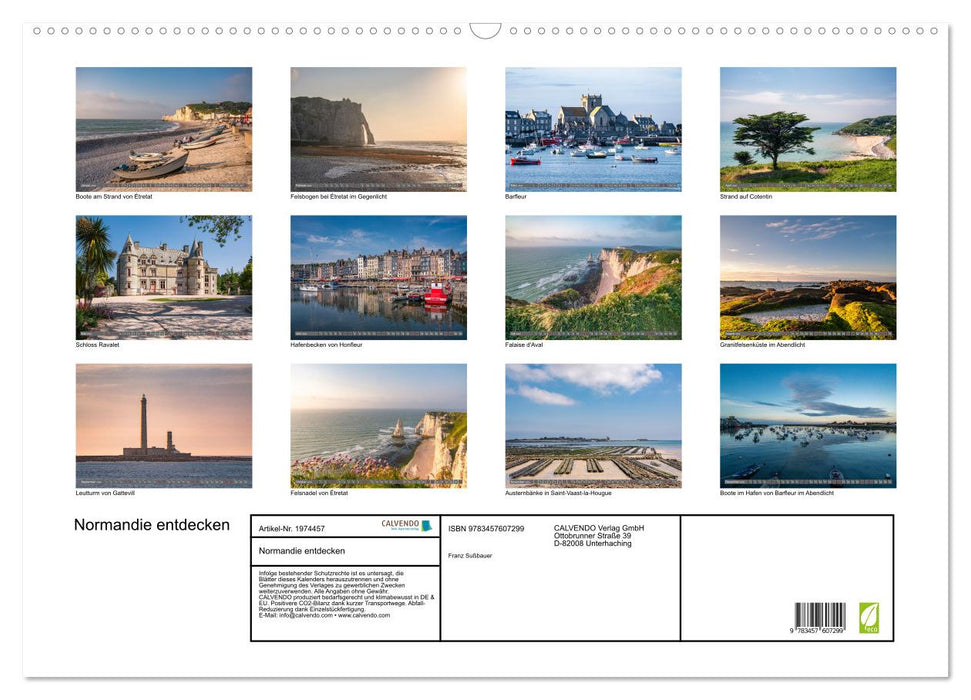Select the Artikel-Nr. 1974457 field
The image size is (971, 700).
(x=294, y=526)
